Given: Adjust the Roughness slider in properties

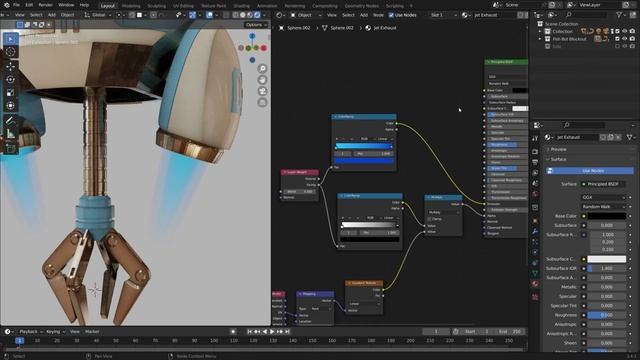Looking at the screenshot, I should [x=607, y=315].
